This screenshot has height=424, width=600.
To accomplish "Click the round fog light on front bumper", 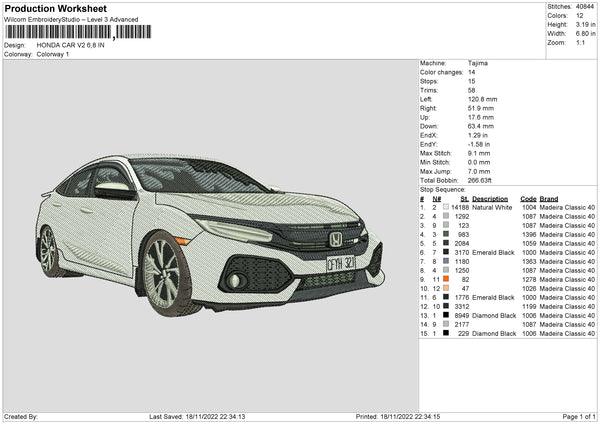I will coord(234,281).
